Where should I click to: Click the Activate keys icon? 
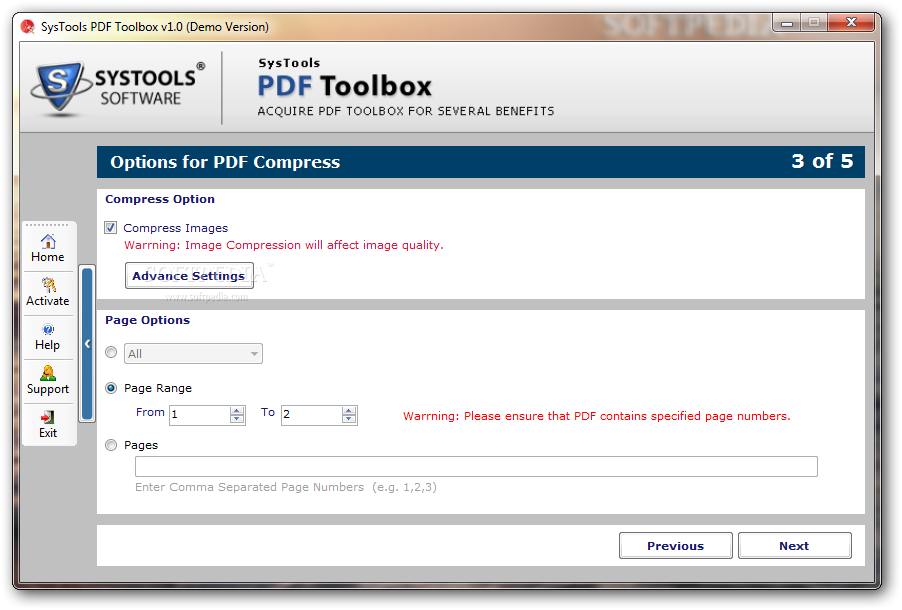coord(48,285)
